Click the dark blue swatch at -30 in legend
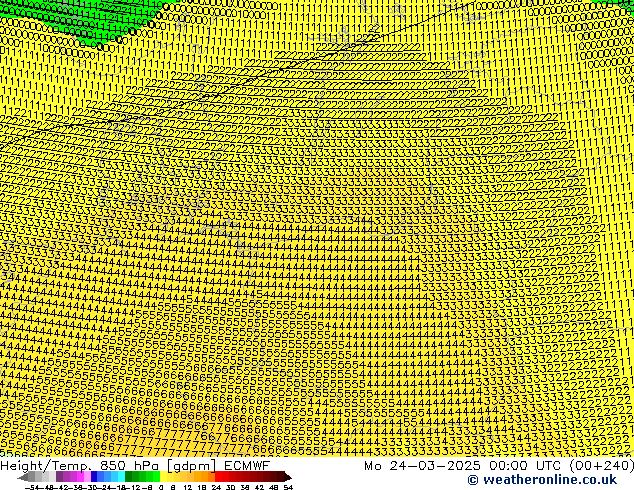 (x=94, y=476)
